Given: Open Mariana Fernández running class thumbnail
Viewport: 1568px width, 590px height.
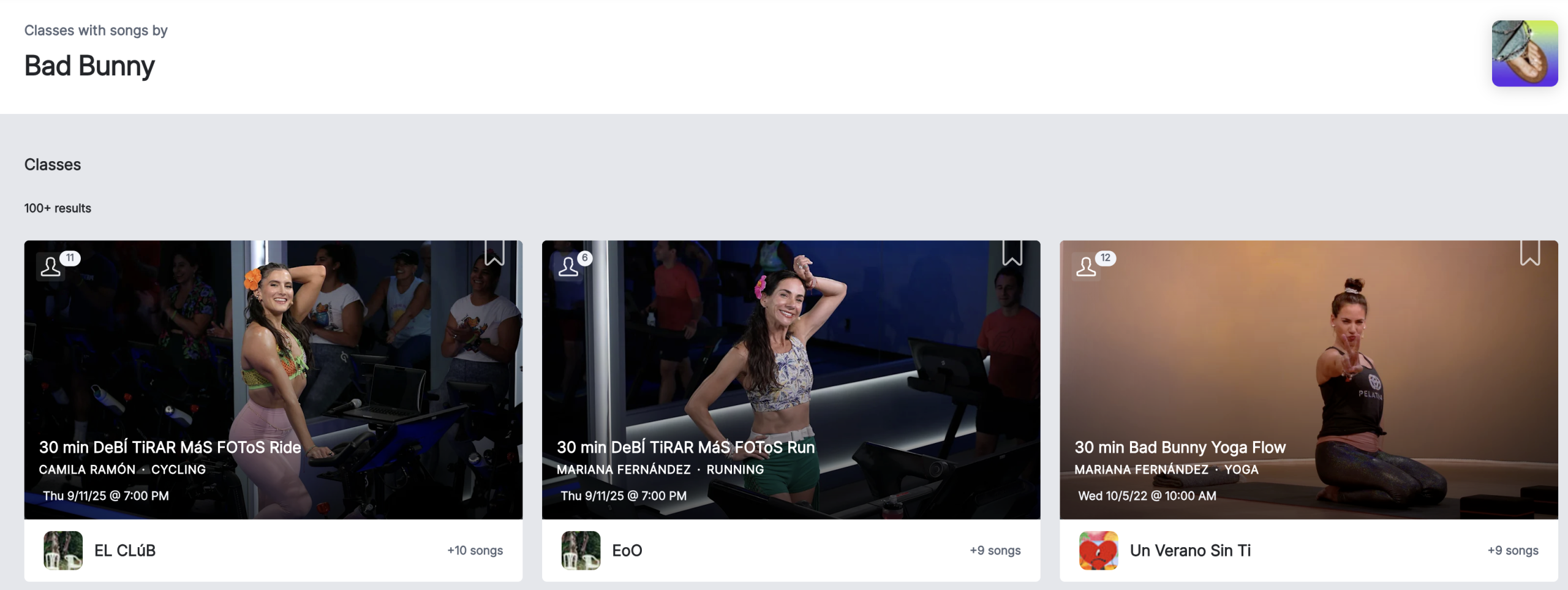Looking at the screenshot, I should pos(791,343).
